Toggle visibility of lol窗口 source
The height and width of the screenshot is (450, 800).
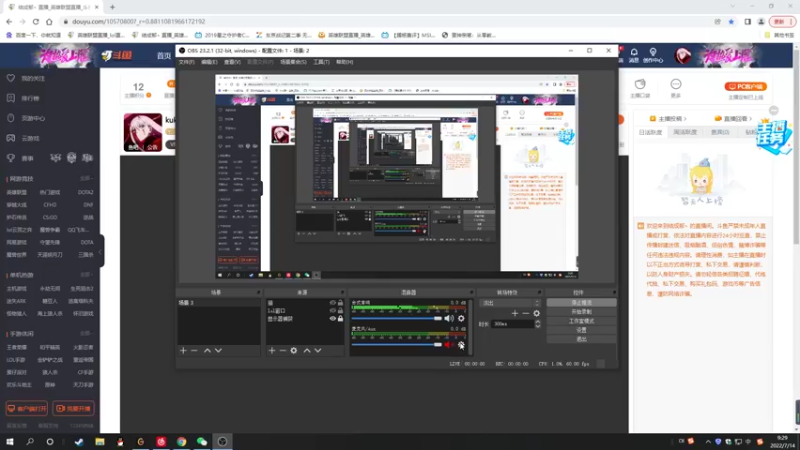333,311
